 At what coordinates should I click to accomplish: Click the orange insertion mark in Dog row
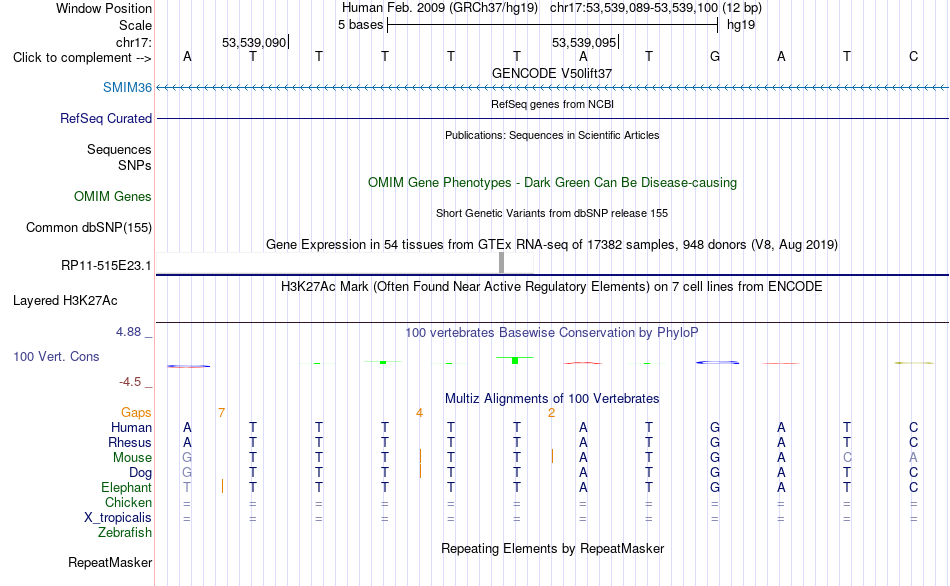pos(420,471)
